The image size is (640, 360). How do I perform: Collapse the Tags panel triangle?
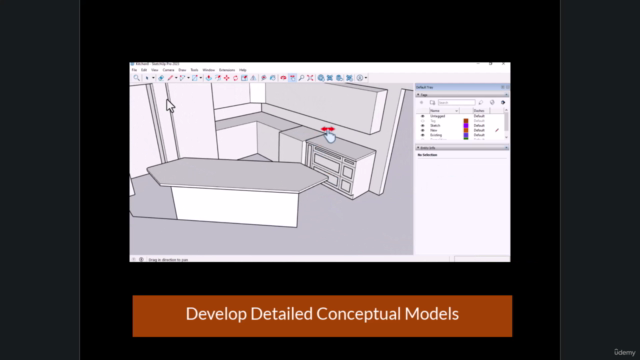[x=418, y=95]
